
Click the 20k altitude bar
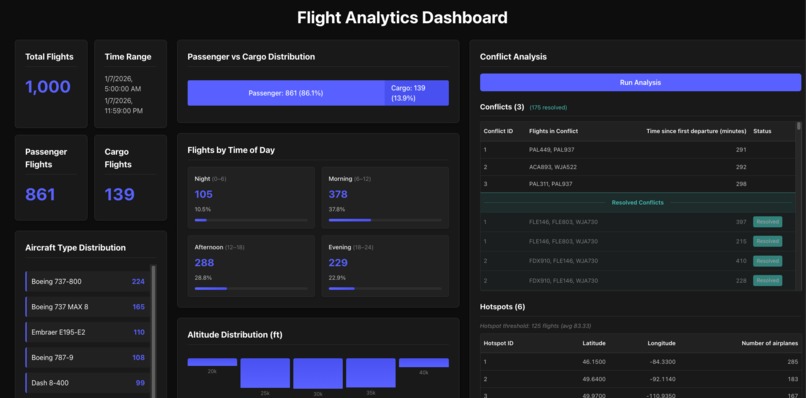tap(212, 362)
